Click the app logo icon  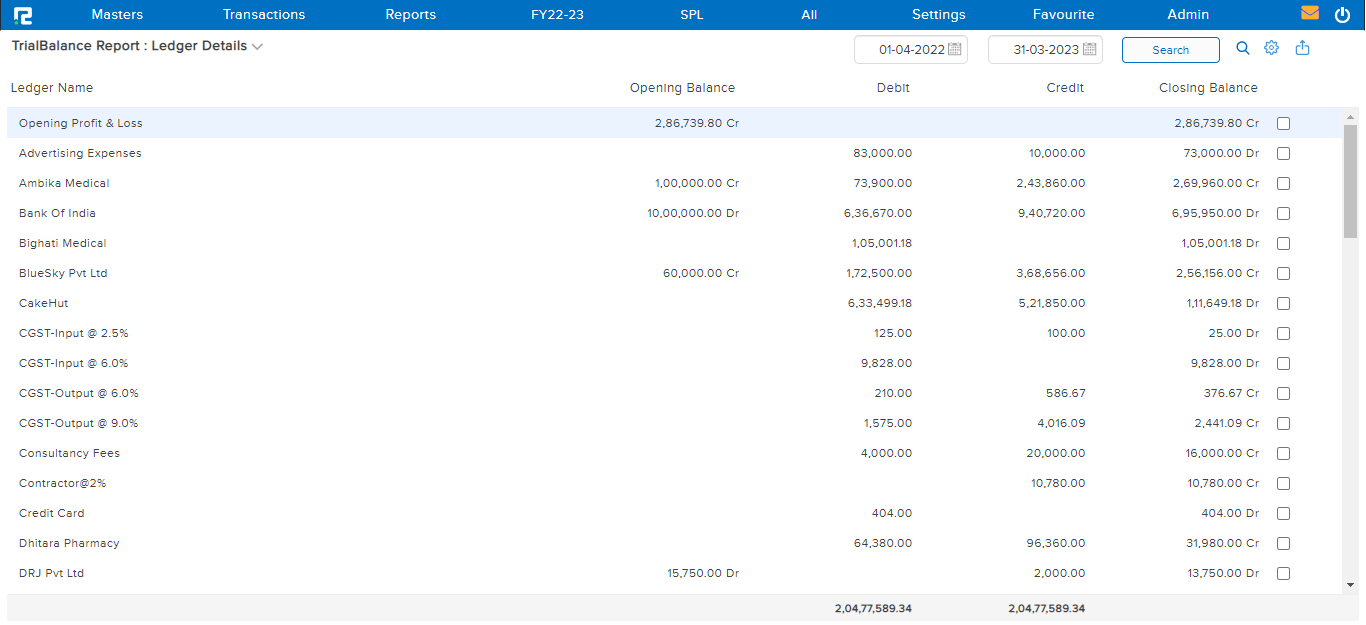(23, 15)
